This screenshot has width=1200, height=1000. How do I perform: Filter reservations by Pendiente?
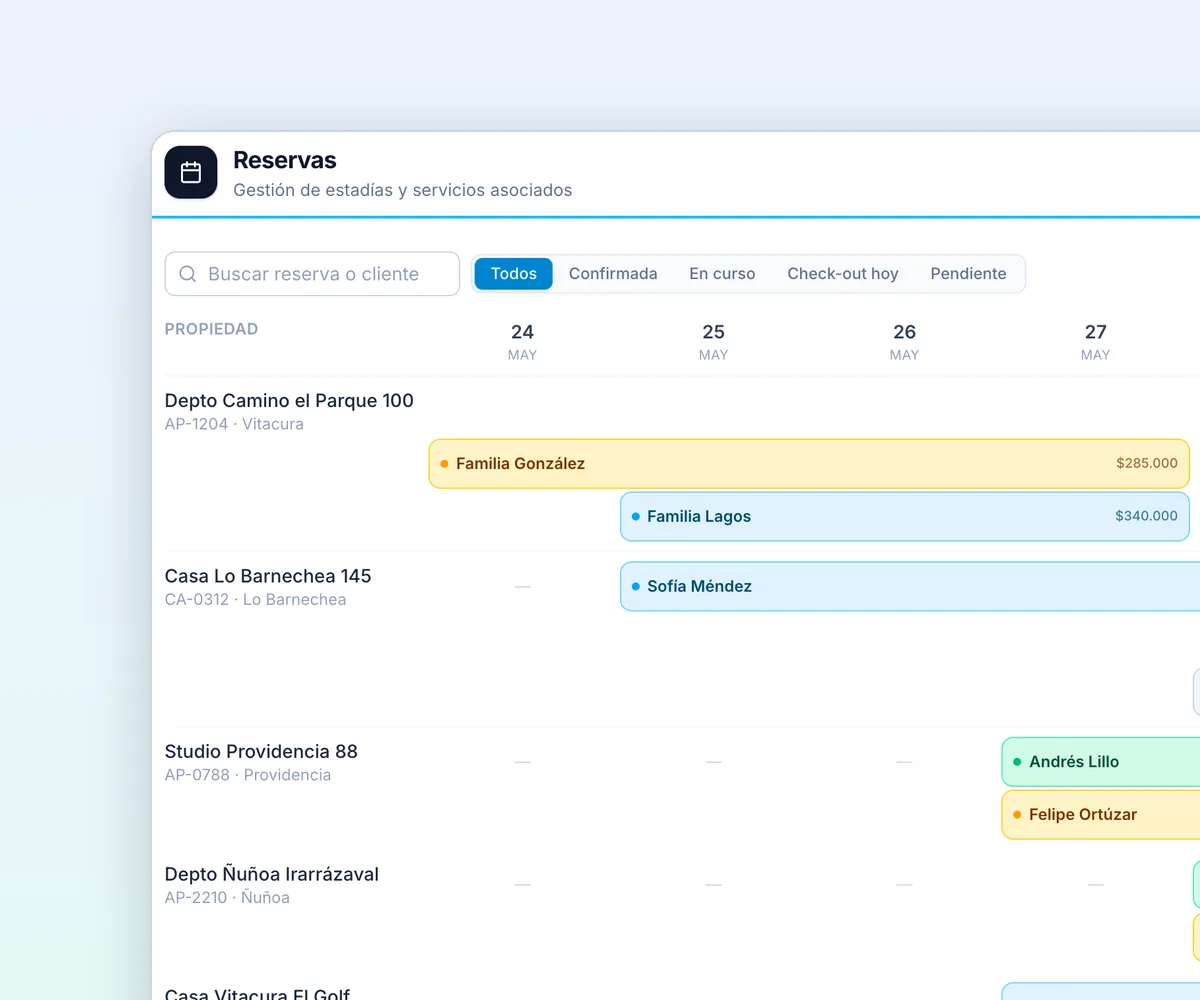pyautogui.click(x=968, y=274)
